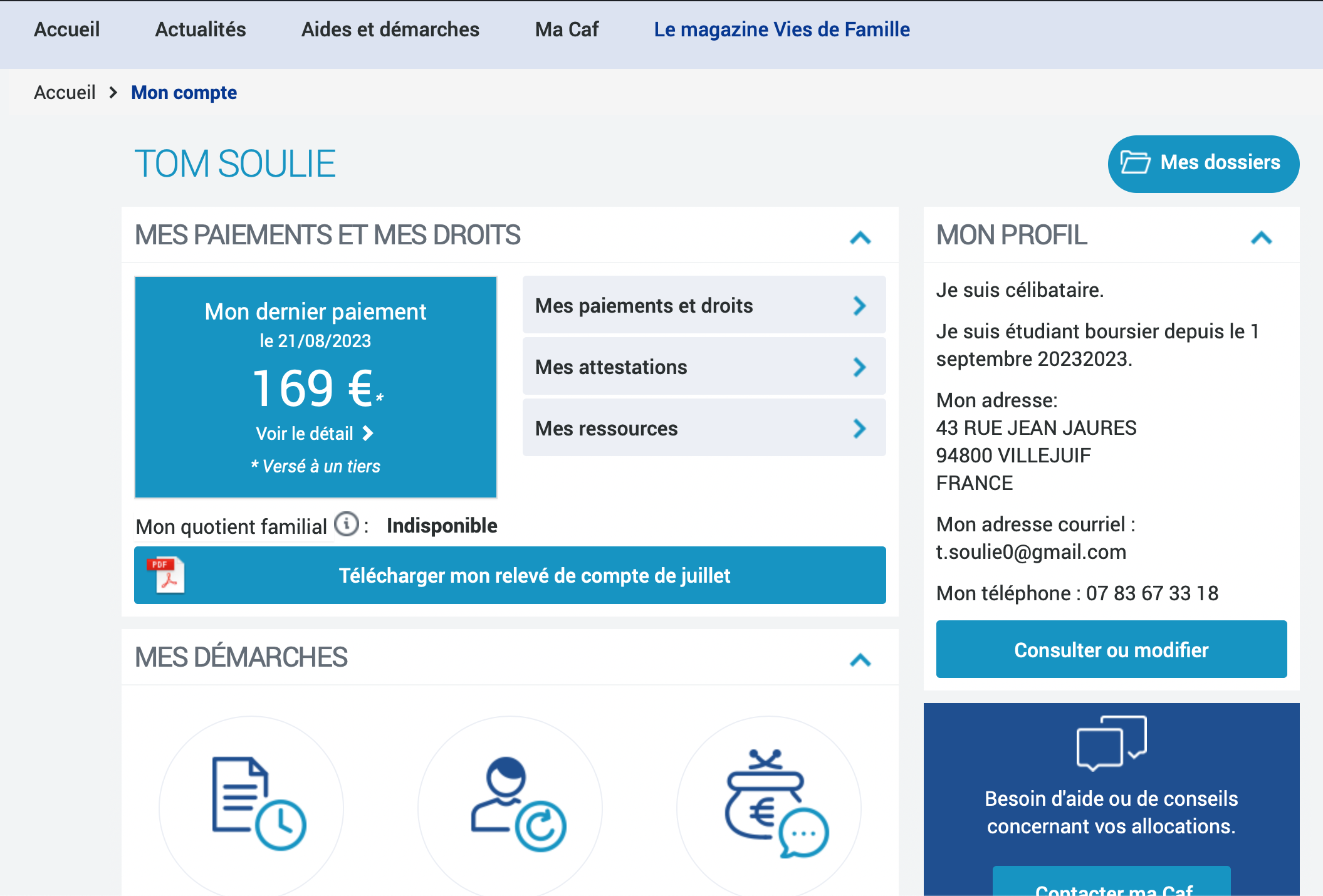Viewport: 1323px width, 896px height.
Task: Go to Actualités in navigation bar
Action: 200,29
